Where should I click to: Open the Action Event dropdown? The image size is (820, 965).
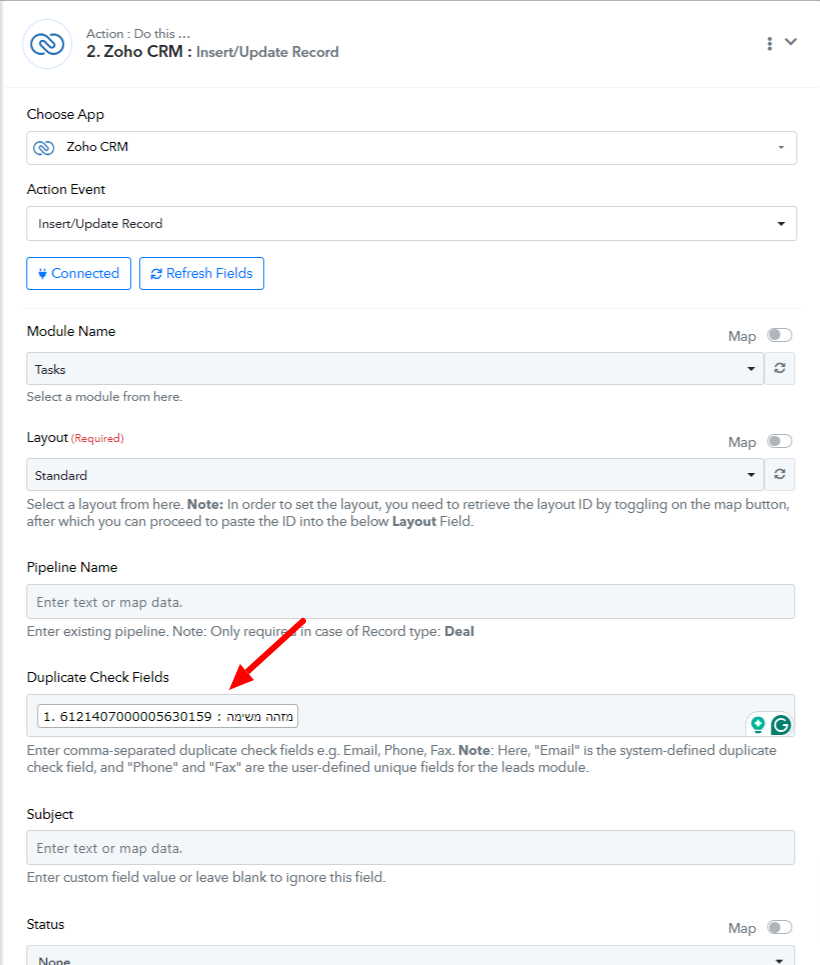click(411, 223)
